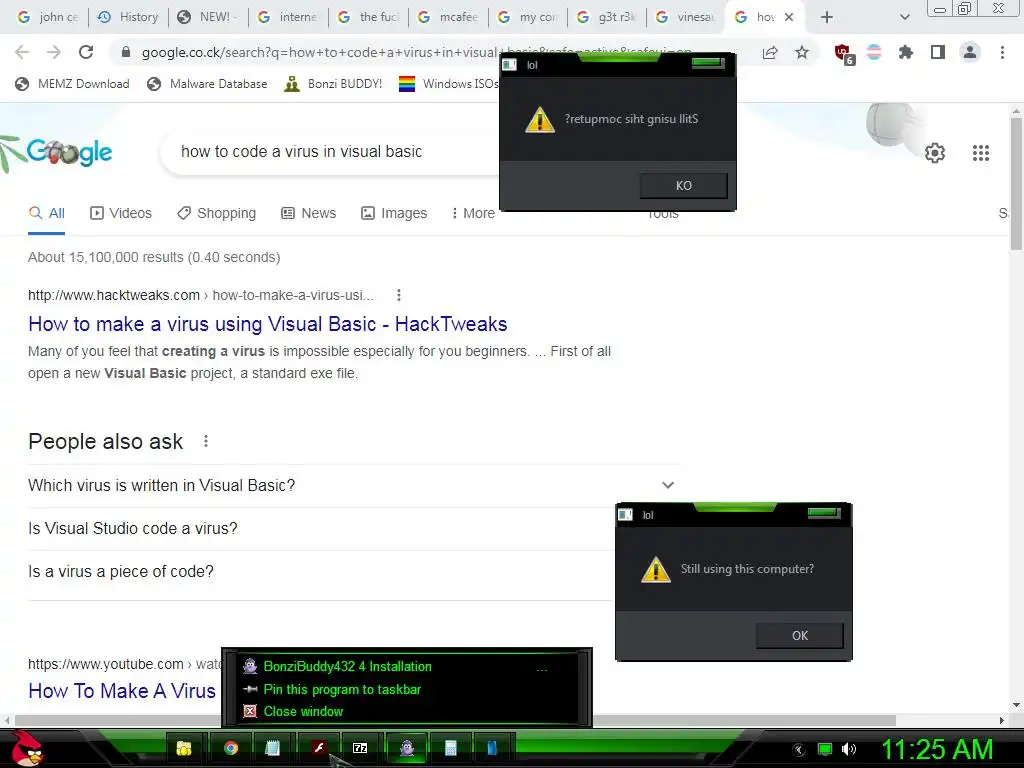The width and height of the screenshot is (1024, 768).
Task: Expand 'Which virus is written in Visual Basic?'
Action: (x=353, y=485)
